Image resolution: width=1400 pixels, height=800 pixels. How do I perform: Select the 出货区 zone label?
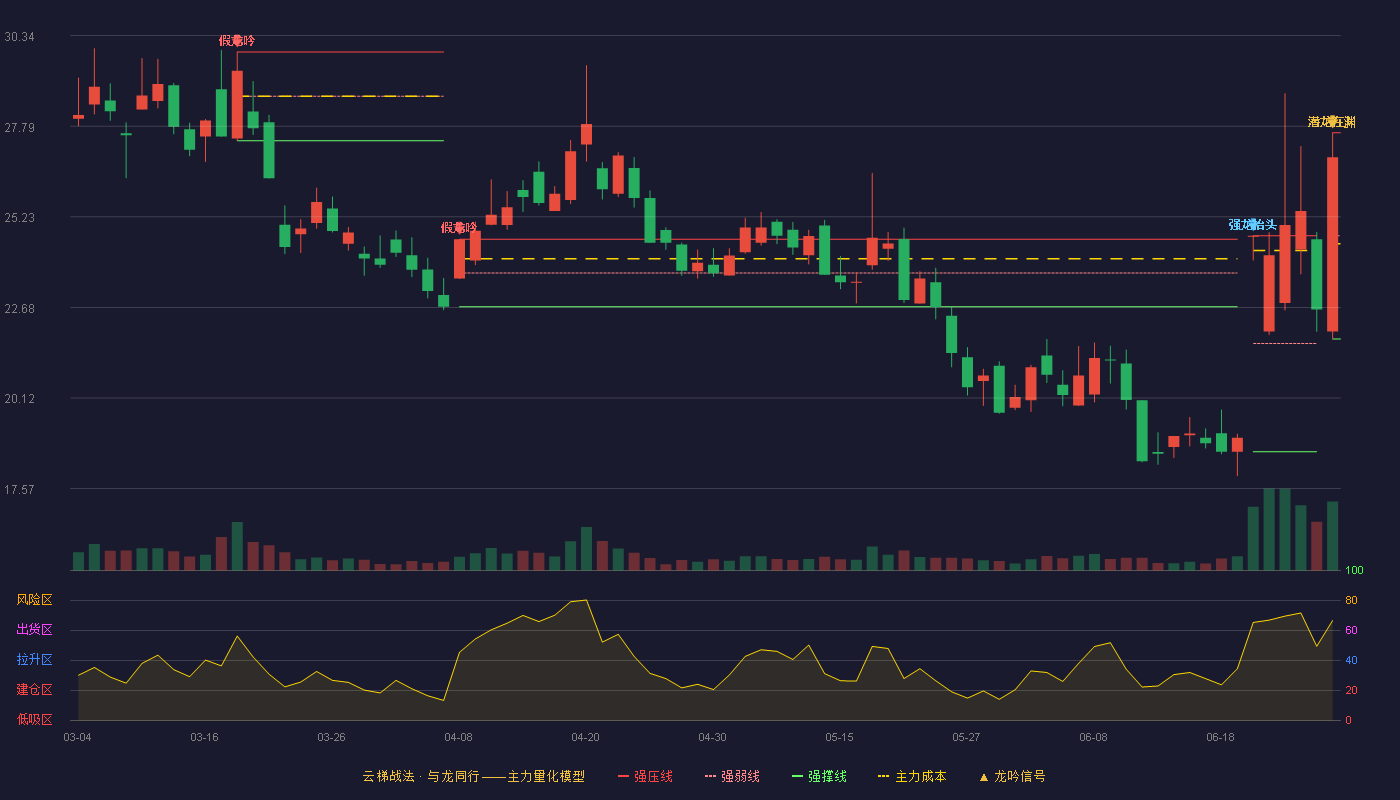34,630
